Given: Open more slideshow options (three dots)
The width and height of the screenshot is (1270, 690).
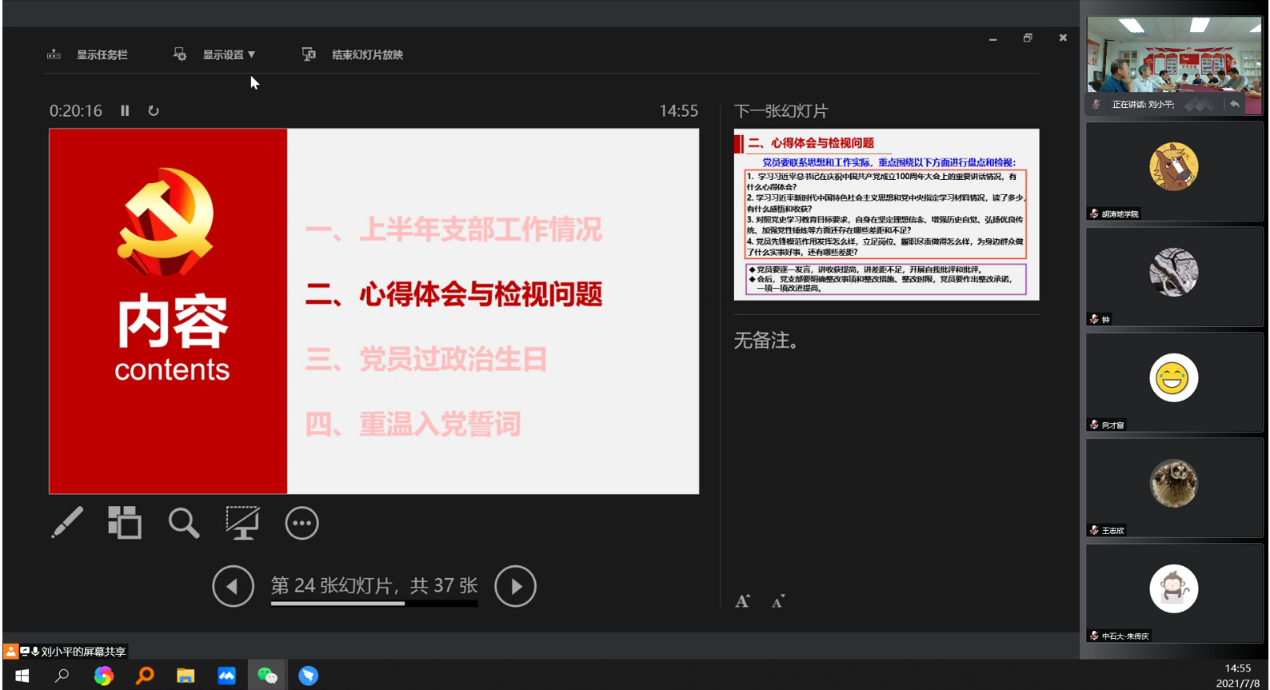Looking at the screenshot, I should (302, 522).
